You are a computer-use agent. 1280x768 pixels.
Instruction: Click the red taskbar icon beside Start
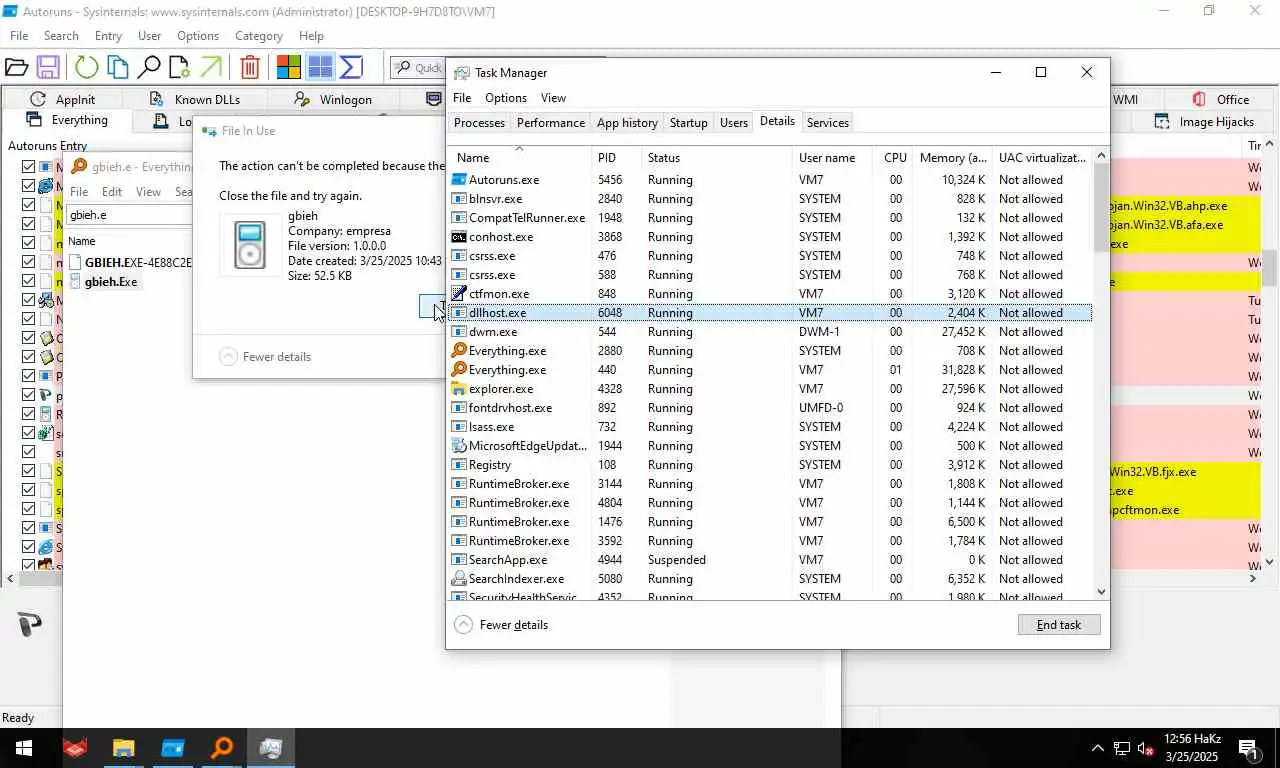[75, 748]
